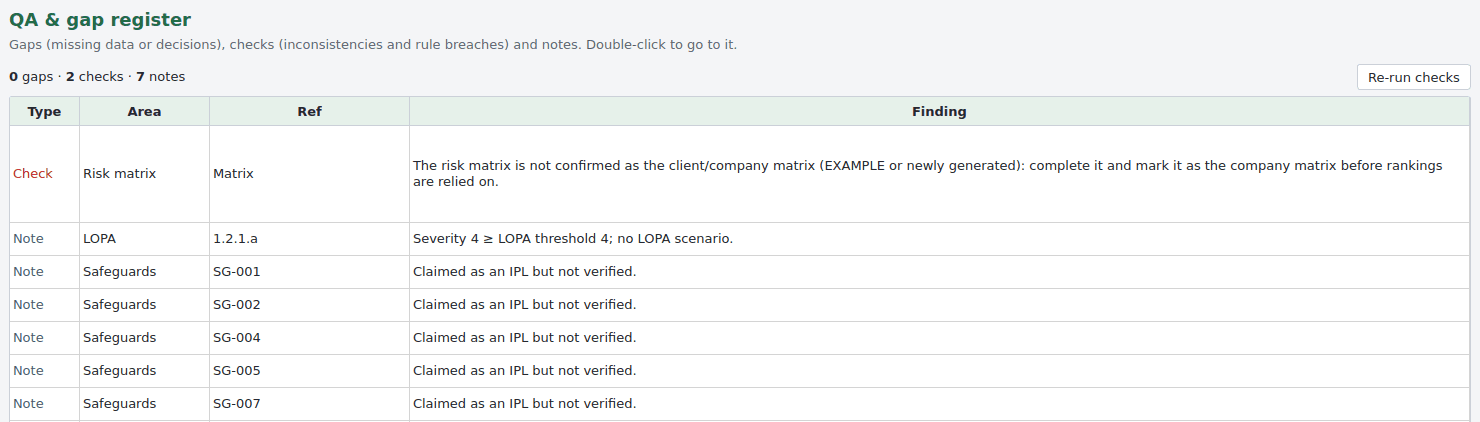Select the Risk matrix area cell
1480x422 pixels.
click(145, 174)
